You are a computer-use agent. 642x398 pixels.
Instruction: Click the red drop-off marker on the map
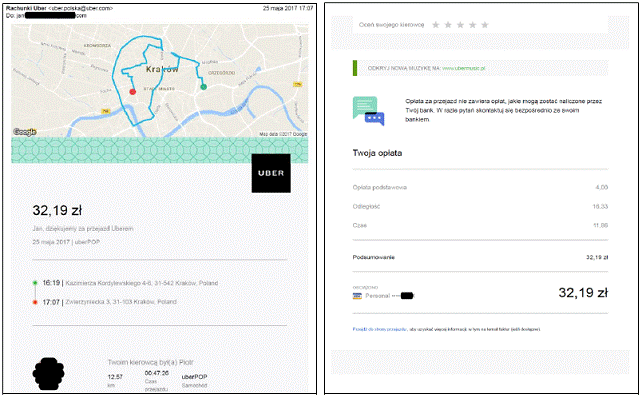(133, 92)
